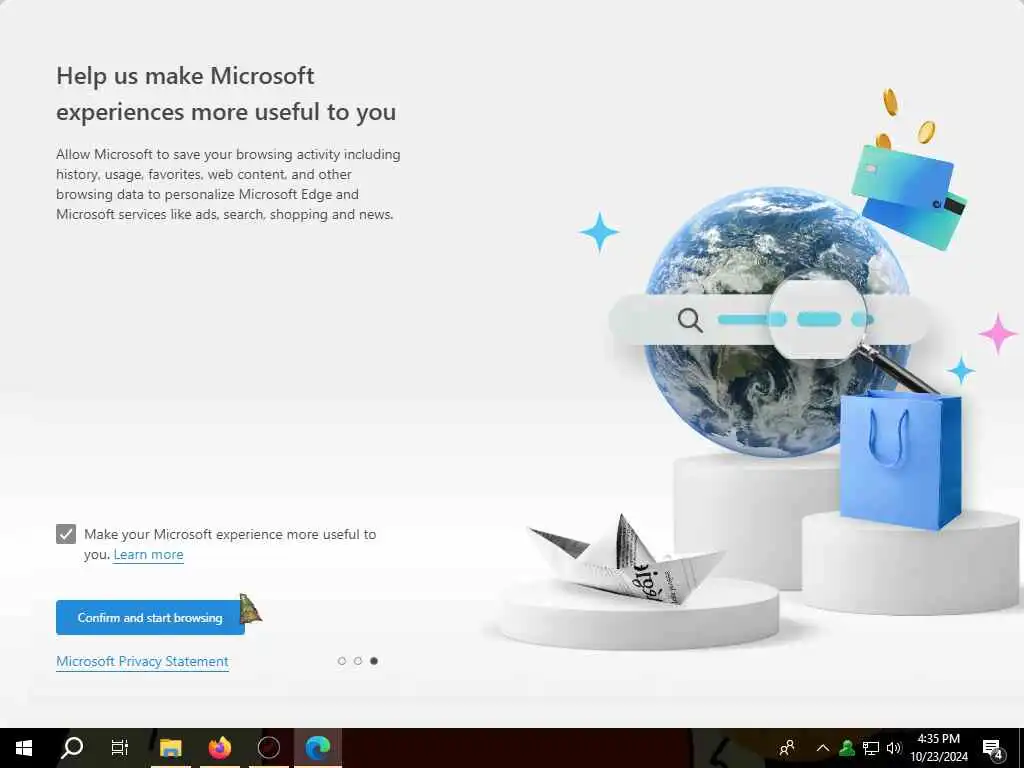Open Task View from the taskbar
Image resolution: width=1024 pixels, height=768 pixels.
(120, 748)
